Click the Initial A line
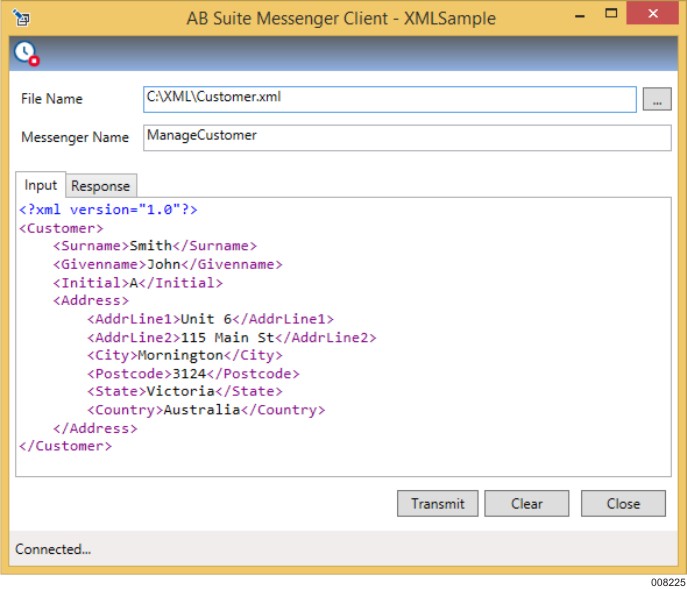The image size is (687, 589). tap(138, 283)
